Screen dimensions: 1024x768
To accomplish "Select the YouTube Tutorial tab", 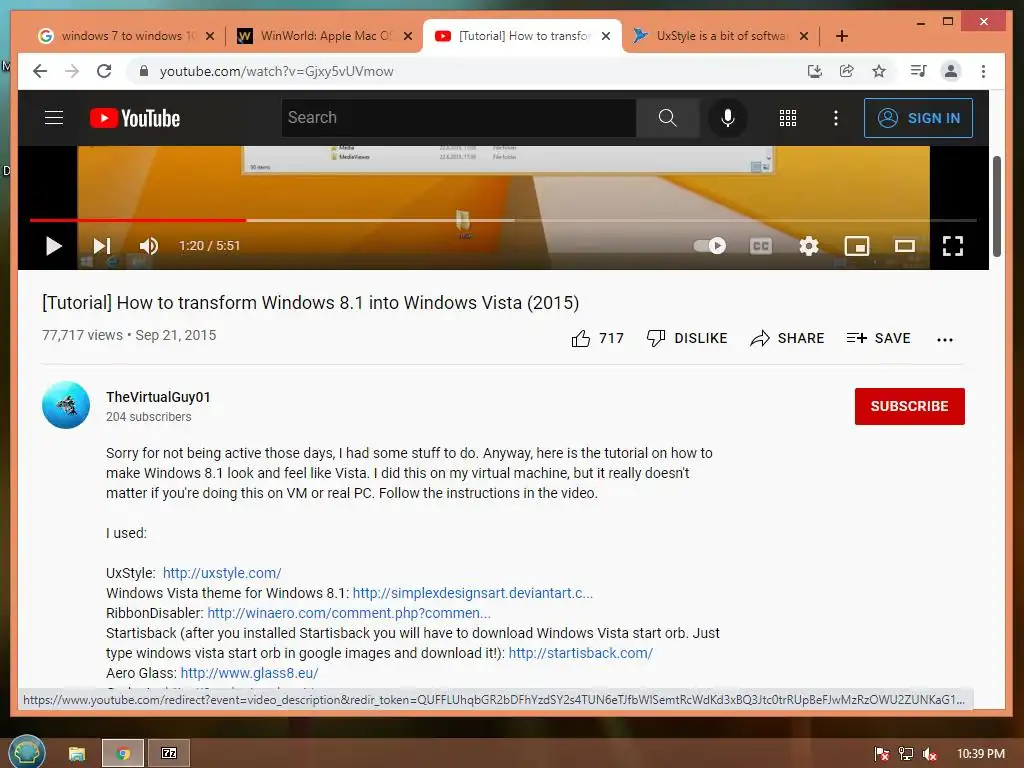I will pyautogui.click(x=520, y=36).
